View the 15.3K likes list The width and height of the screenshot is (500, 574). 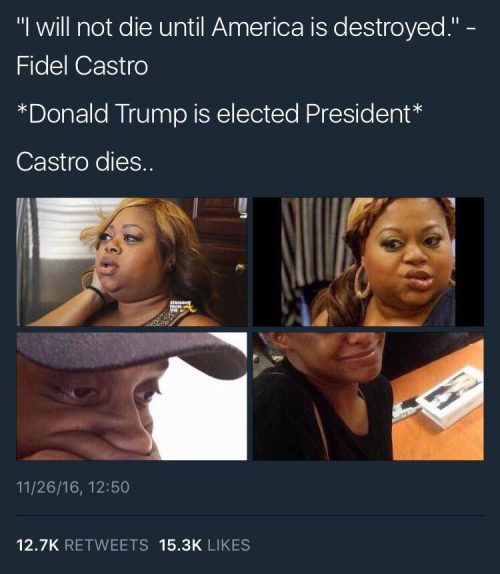(205, 545)
